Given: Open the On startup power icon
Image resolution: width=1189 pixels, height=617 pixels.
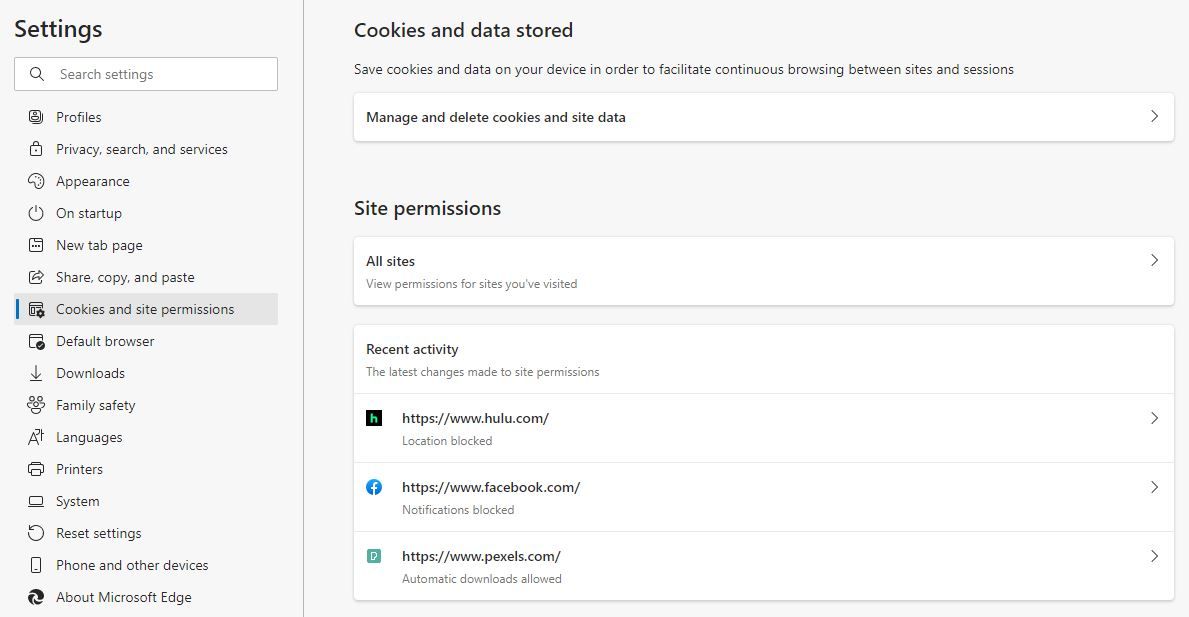Looking at the screenshot, I should (x=36, y=212).
